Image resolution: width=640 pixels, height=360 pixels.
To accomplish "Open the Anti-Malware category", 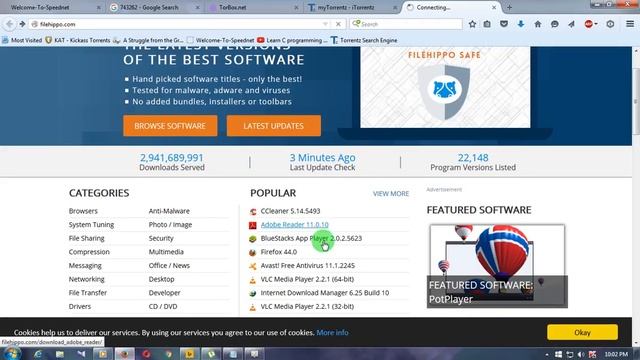I will pyautogui.click(x=169, y=211).
